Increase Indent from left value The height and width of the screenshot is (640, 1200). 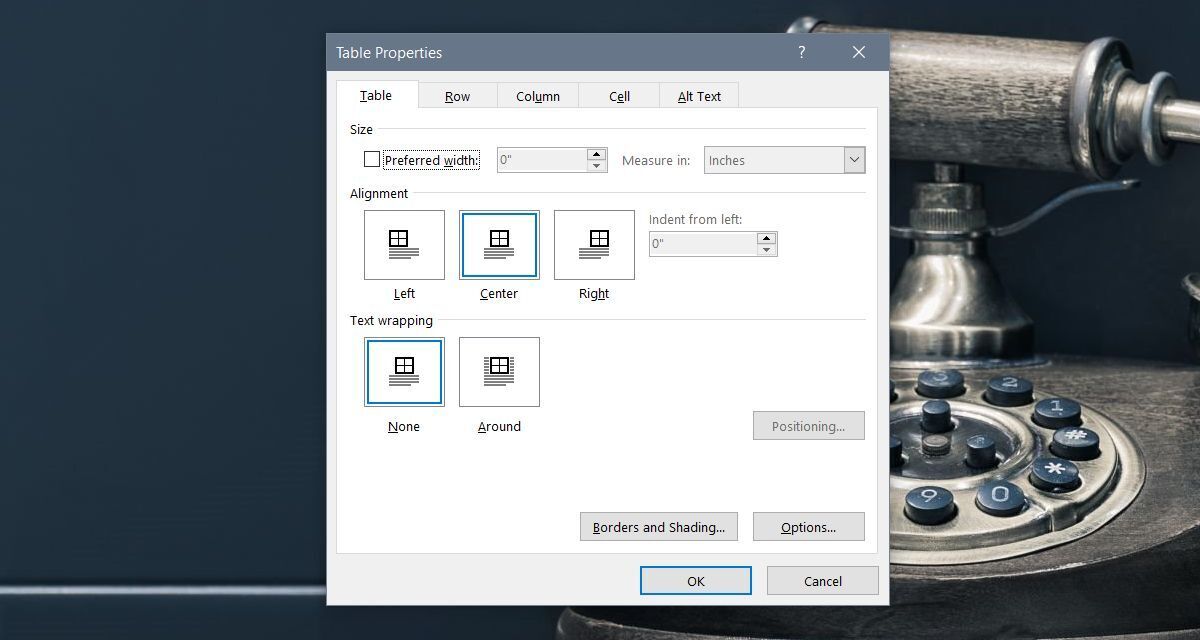(767, 238)
